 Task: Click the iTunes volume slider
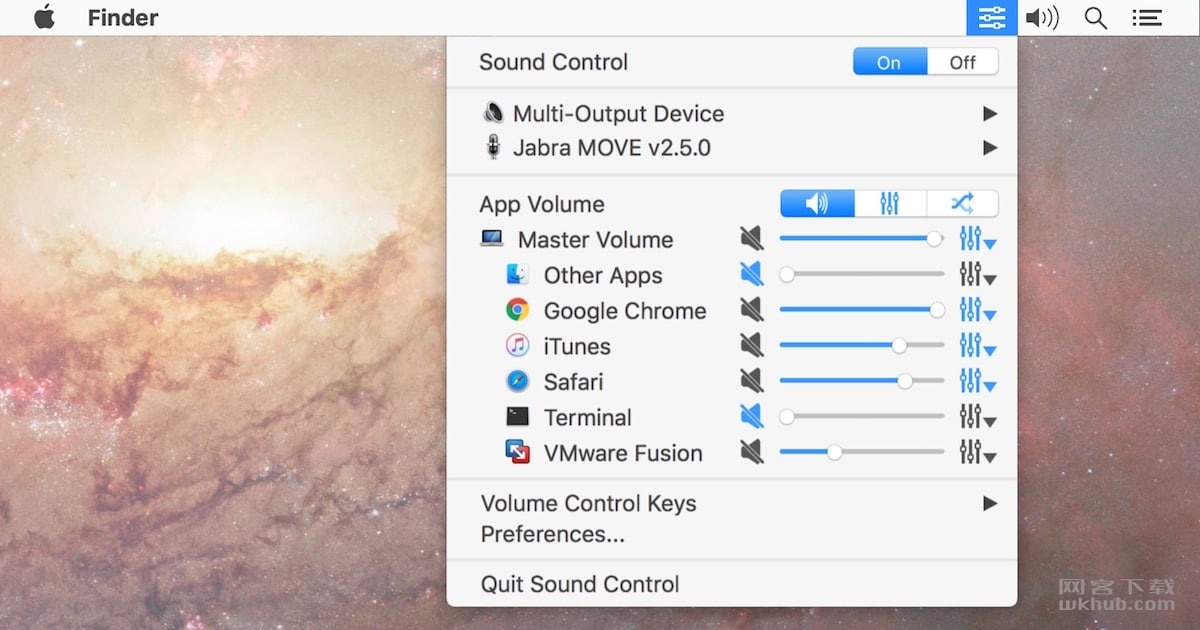[x=862, y=346]
